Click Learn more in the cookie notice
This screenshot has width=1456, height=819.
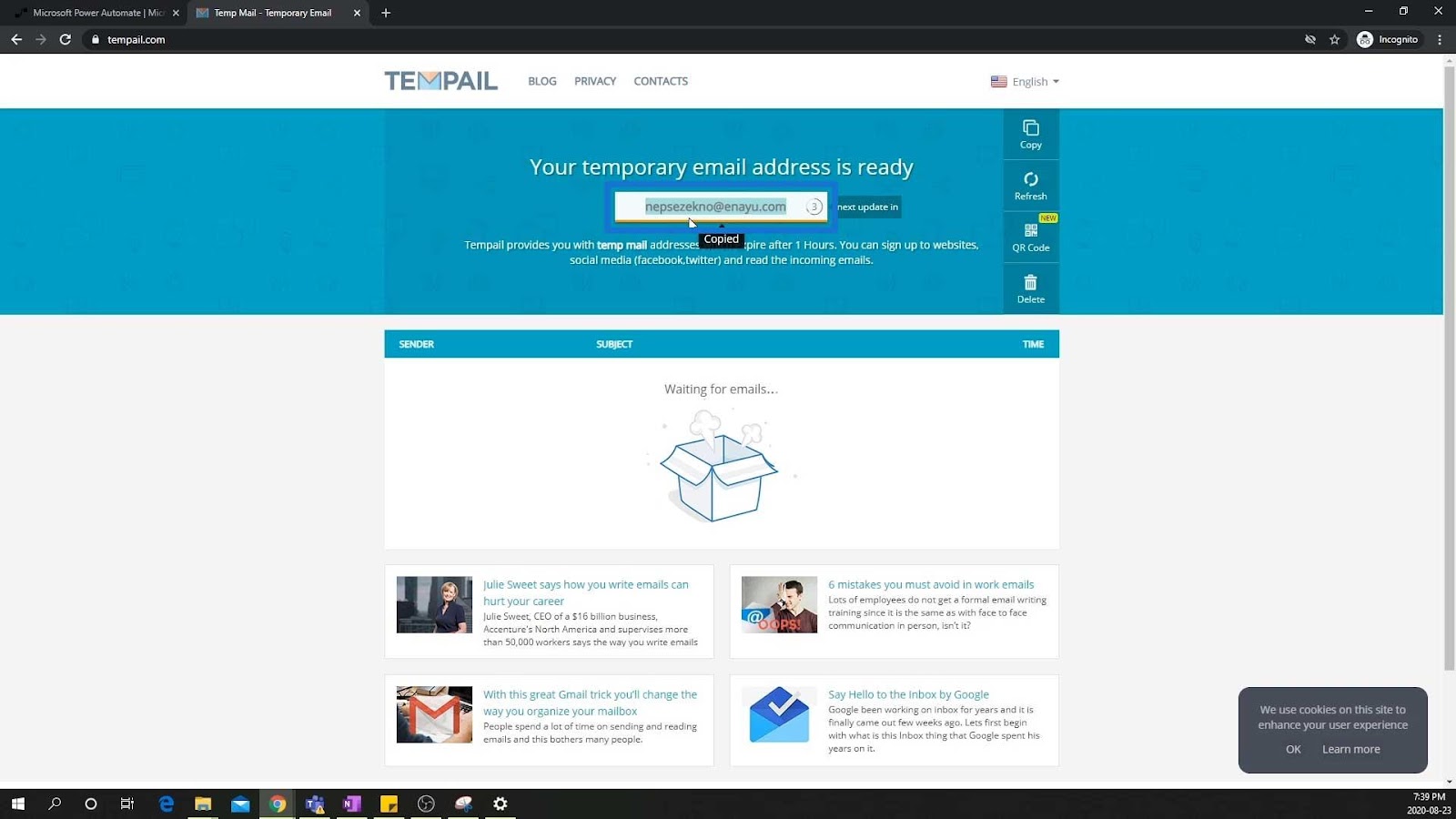point(1350,749)
